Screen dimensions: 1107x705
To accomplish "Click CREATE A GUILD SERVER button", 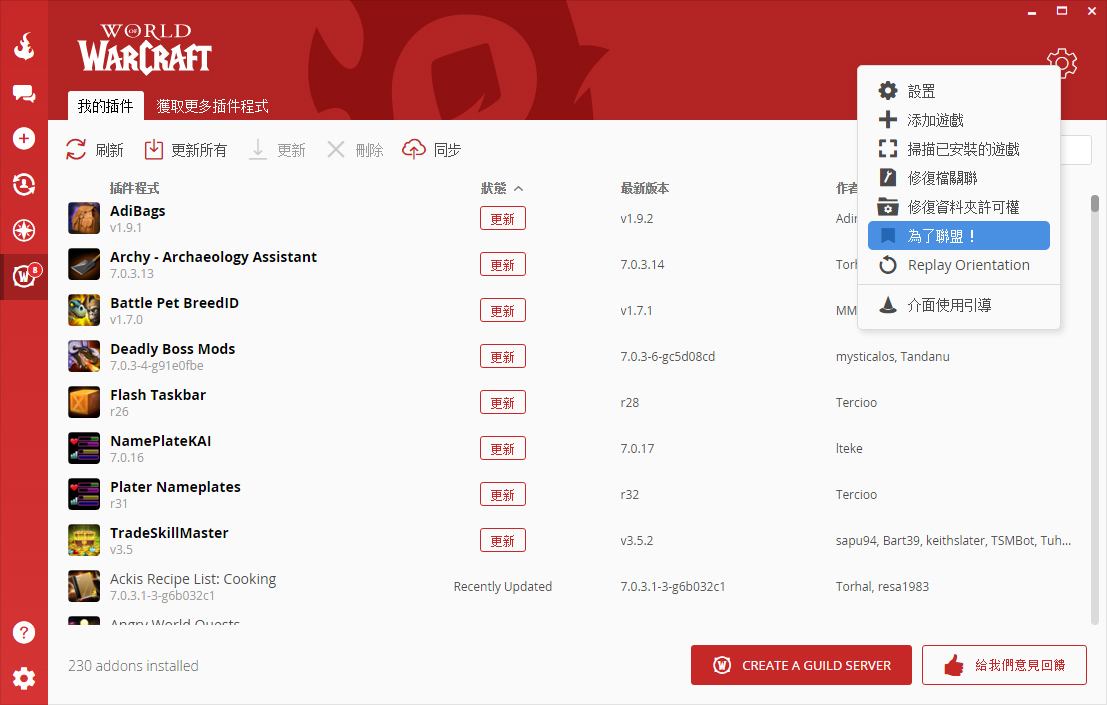I will [x=801, y=665].
